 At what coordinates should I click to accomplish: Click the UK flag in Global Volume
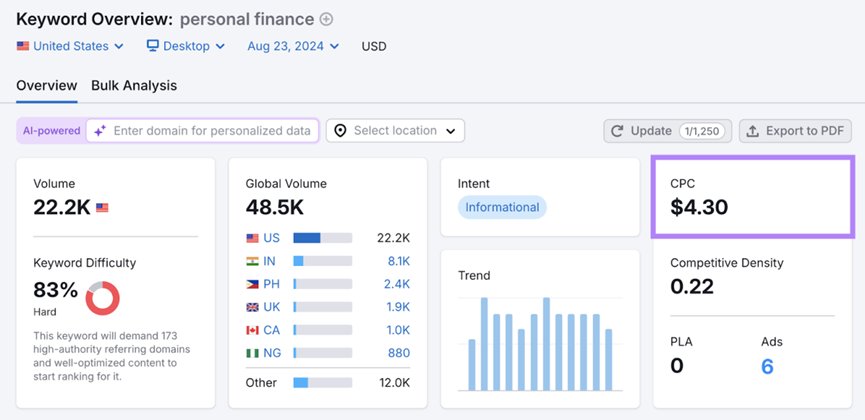click(x=252, y=307)
